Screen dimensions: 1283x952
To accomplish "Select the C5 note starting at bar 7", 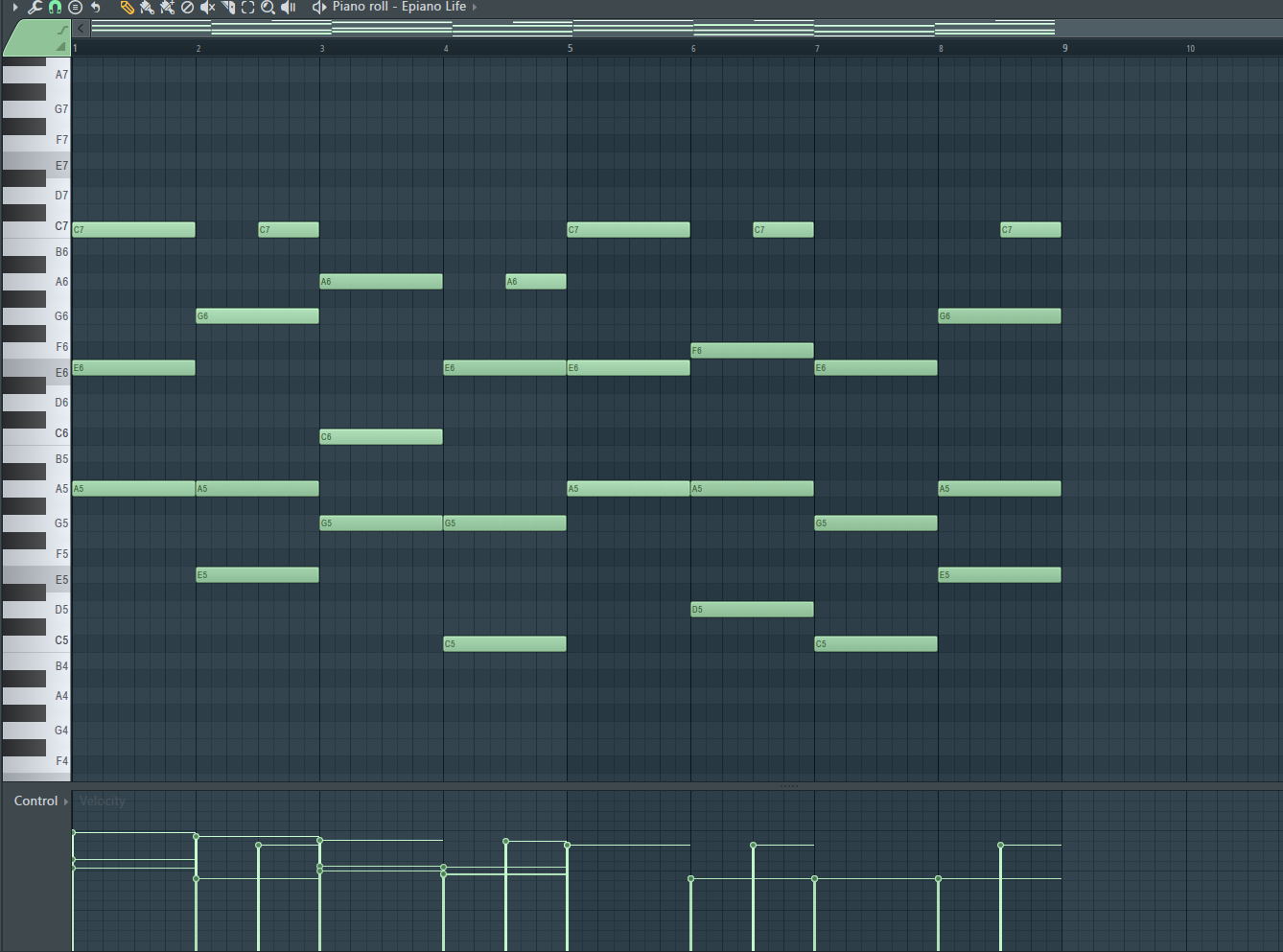I will coord(875,643).
